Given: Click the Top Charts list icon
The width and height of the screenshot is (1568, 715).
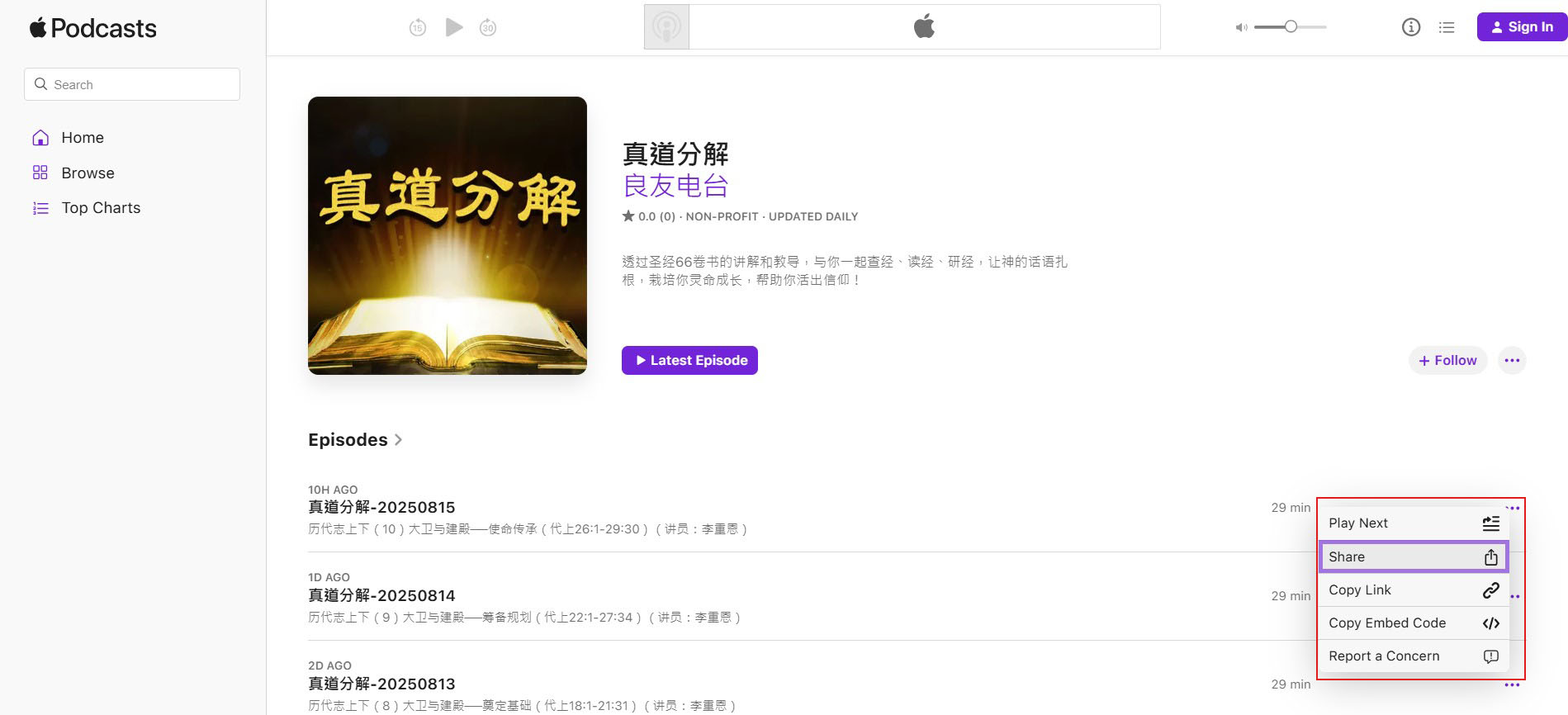Looking at the screenshot, I should (40, 208).
